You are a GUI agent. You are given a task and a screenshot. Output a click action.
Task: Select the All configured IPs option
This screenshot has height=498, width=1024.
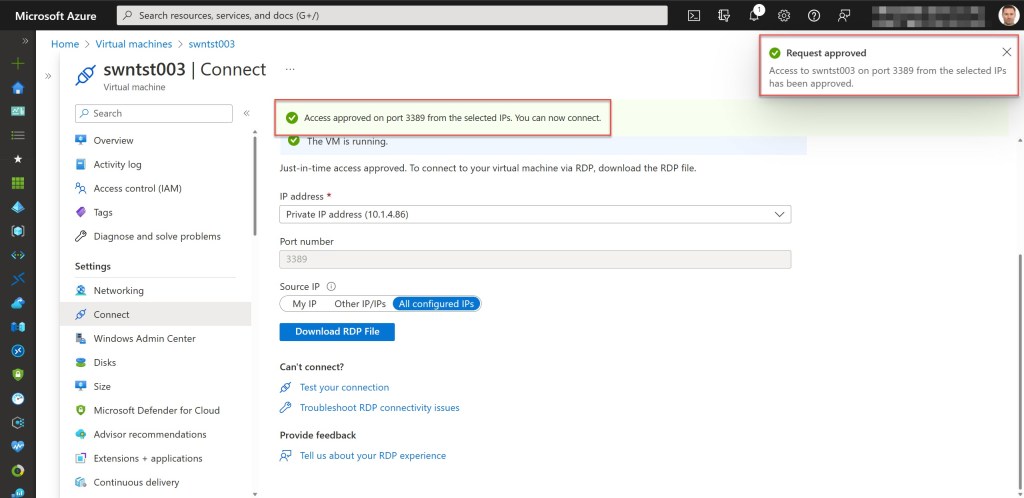tap(437, 304)
